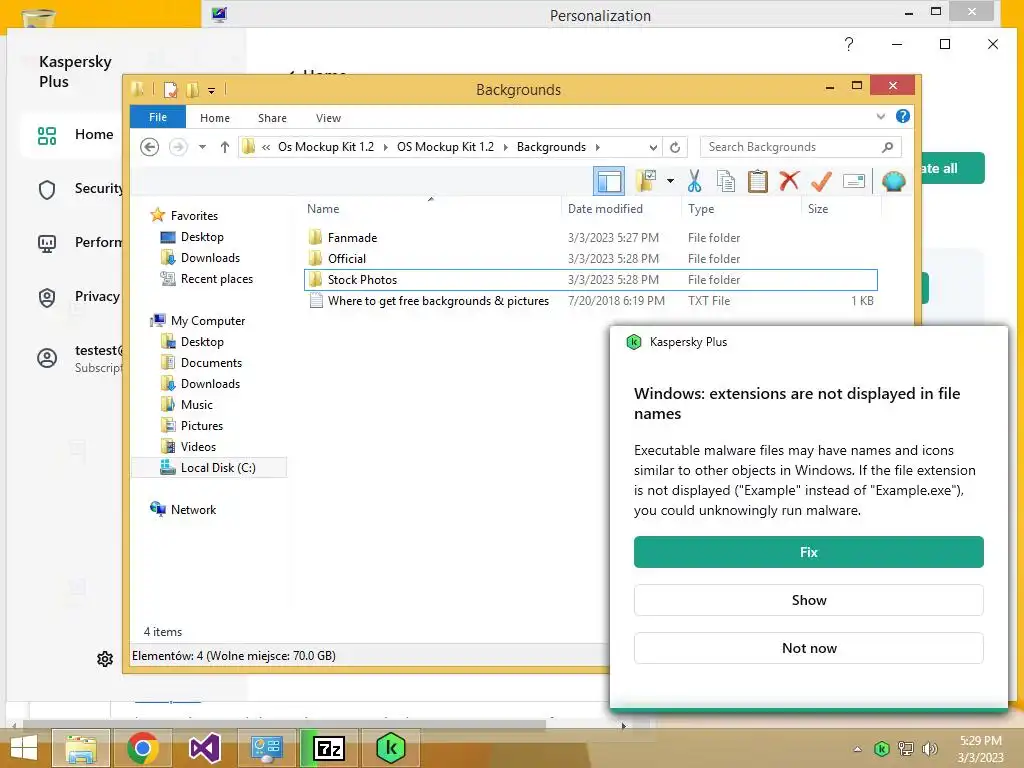
Task: Open Kaspersky settings gear icon
Action: point(104,658)
